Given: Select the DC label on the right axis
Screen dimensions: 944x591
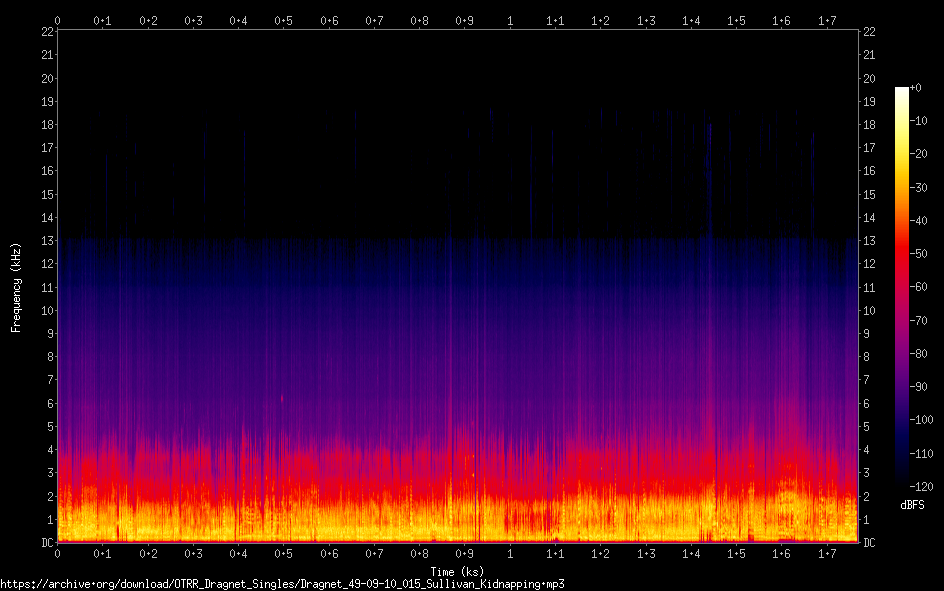Looking at the screenshot, I should pos(870,543).
